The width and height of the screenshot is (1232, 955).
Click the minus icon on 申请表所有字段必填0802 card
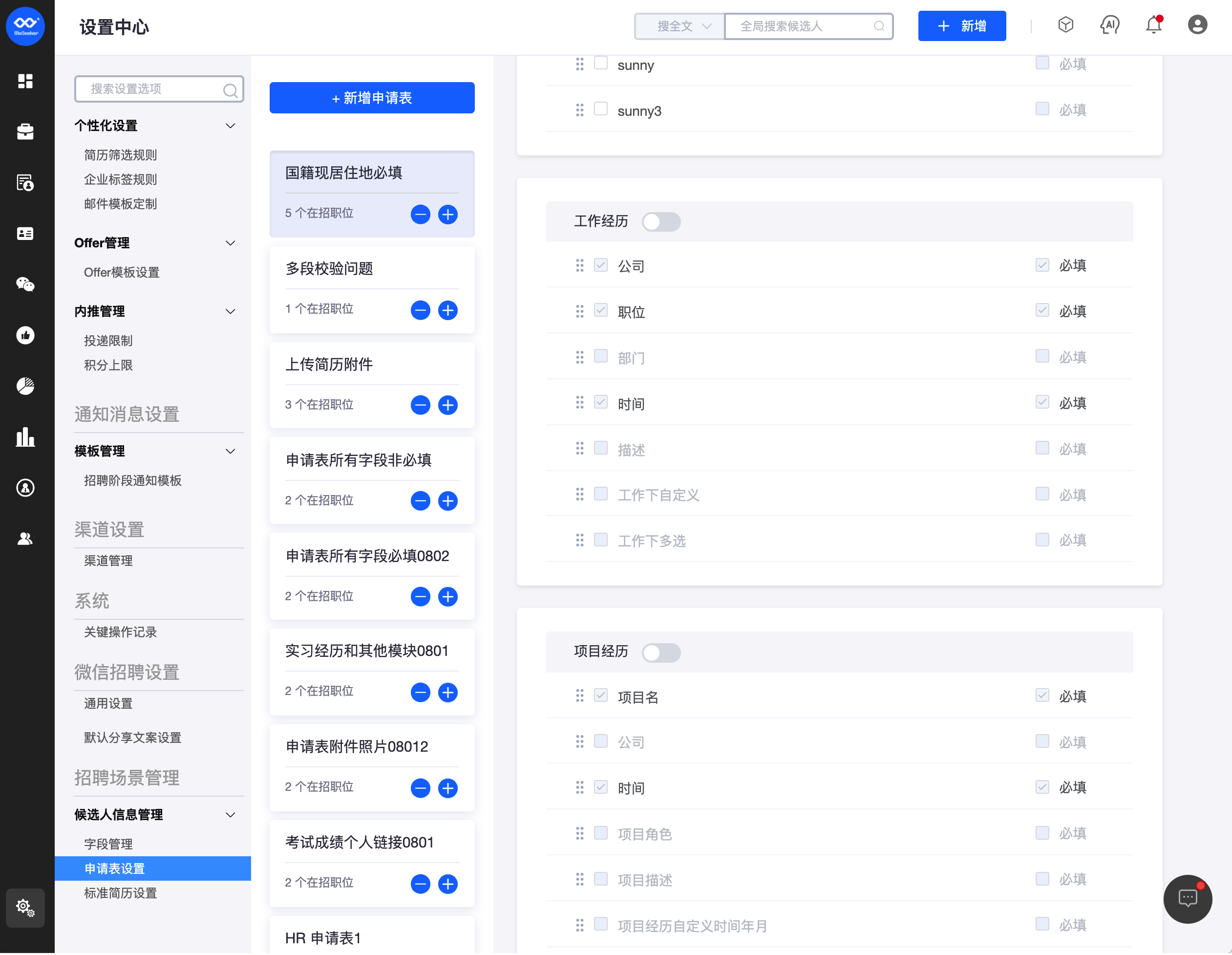[x=420, y=597]
